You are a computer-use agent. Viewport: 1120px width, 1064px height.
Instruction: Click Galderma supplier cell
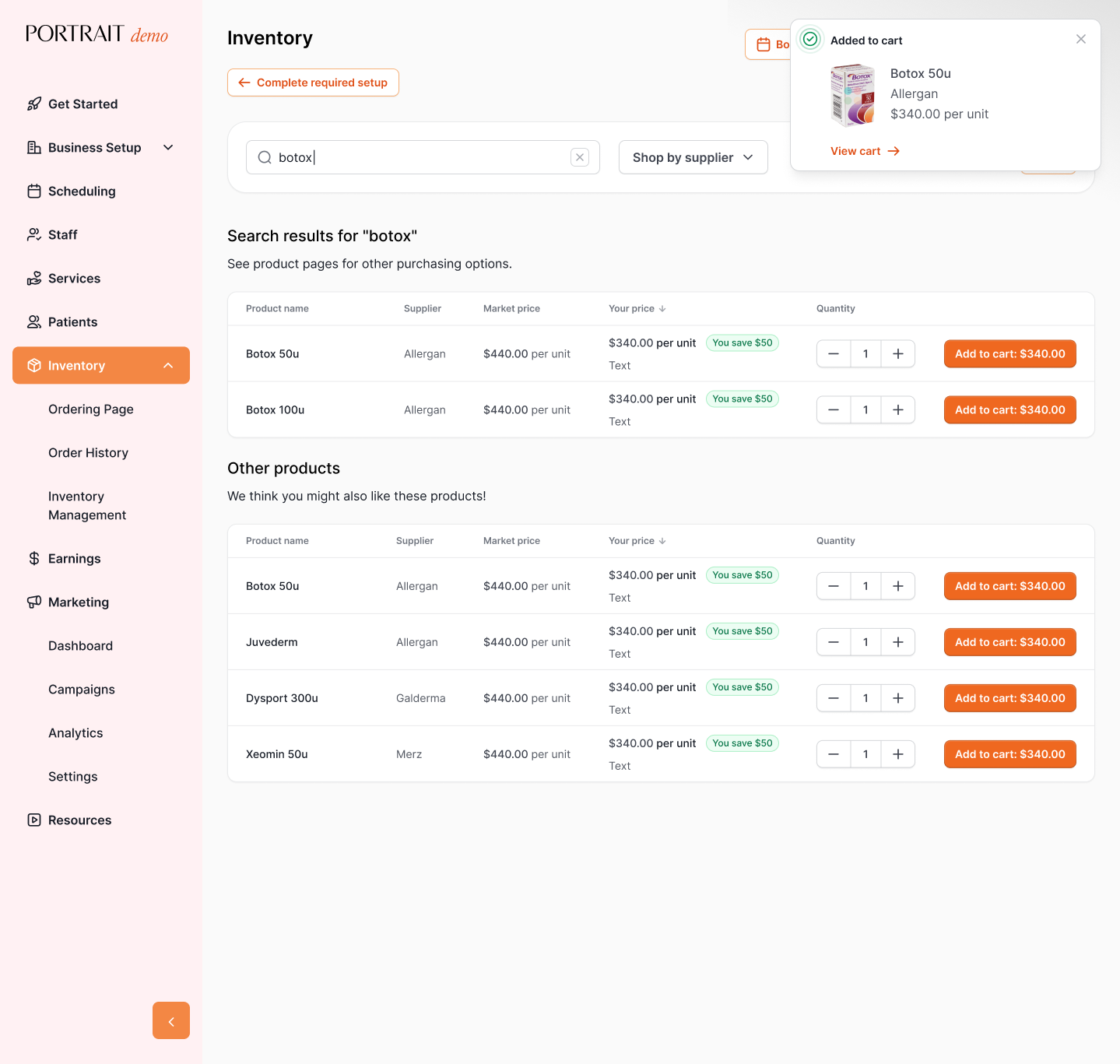click(420, 698)
